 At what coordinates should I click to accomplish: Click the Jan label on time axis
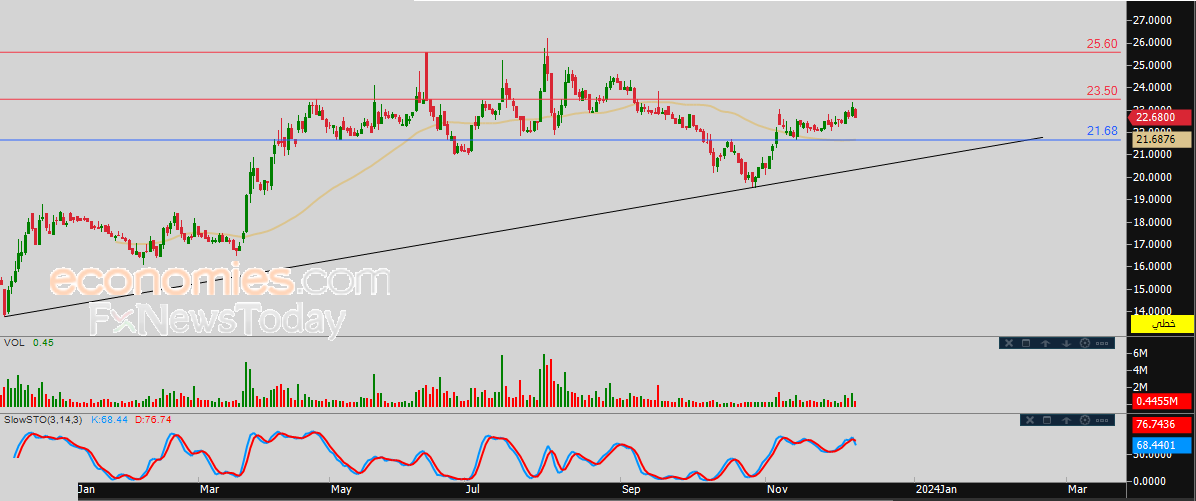(x=88, y=489)
